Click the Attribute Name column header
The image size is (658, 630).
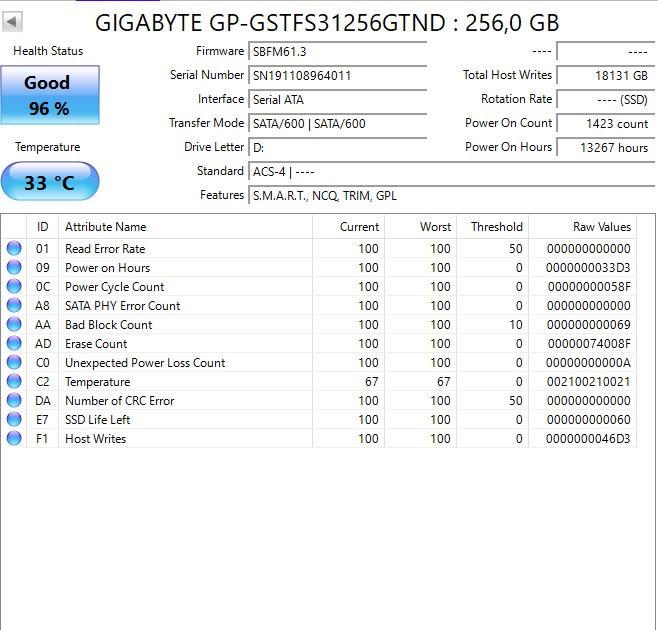(185, 227)
